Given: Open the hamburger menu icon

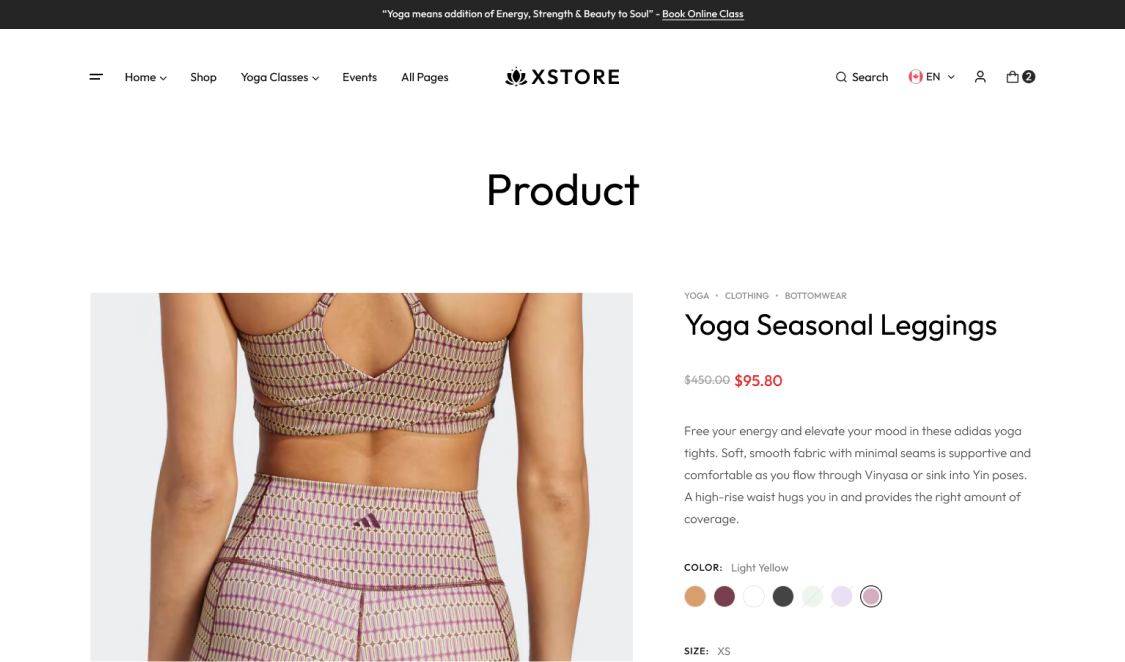Looking at the screenshot, I should tap(96, 77).
